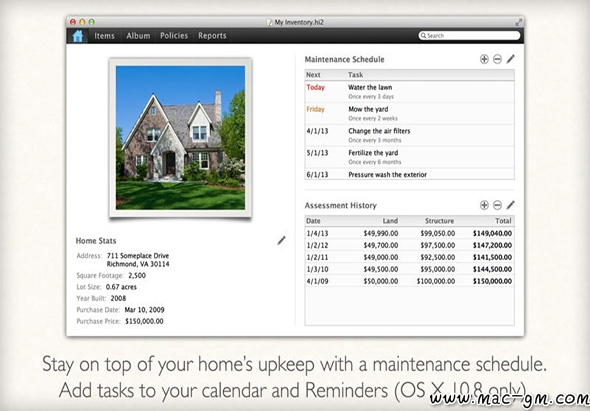Screen dimensions: 590x411
Task: Click Purchase Price $150,000.00 in Home Stats
Action: coord(144,321)
